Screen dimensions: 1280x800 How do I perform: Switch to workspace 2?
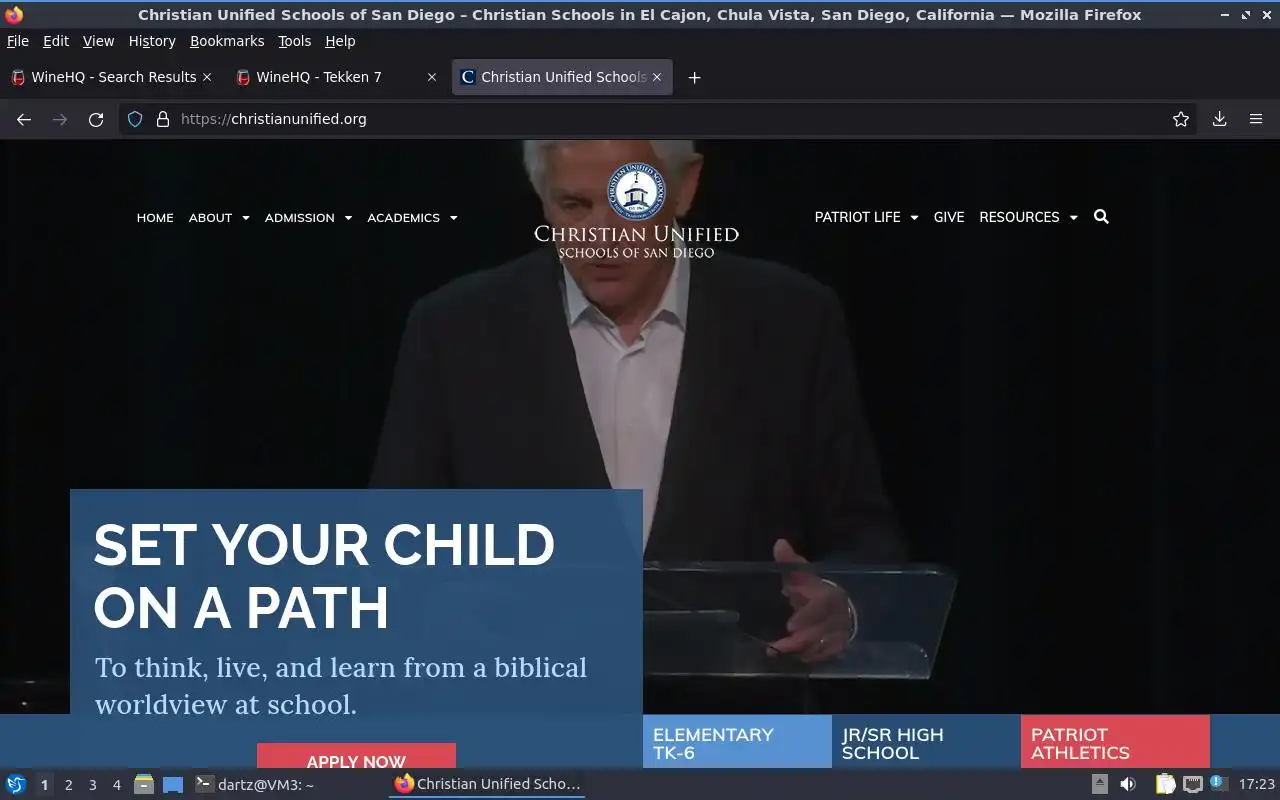[68, 785]
